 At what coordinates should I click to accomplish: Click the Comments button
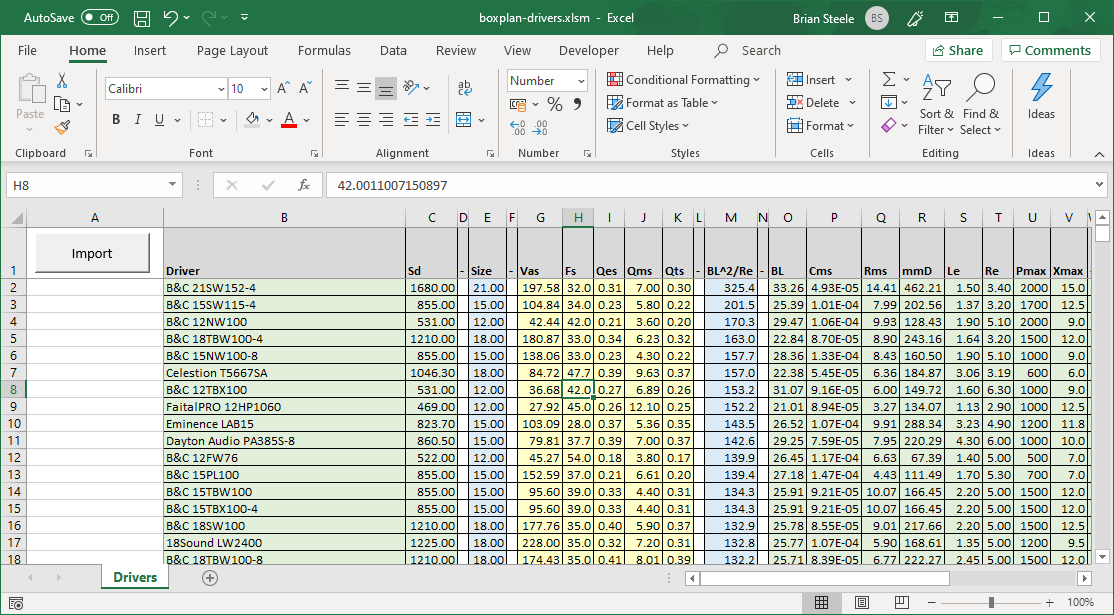1050,50
